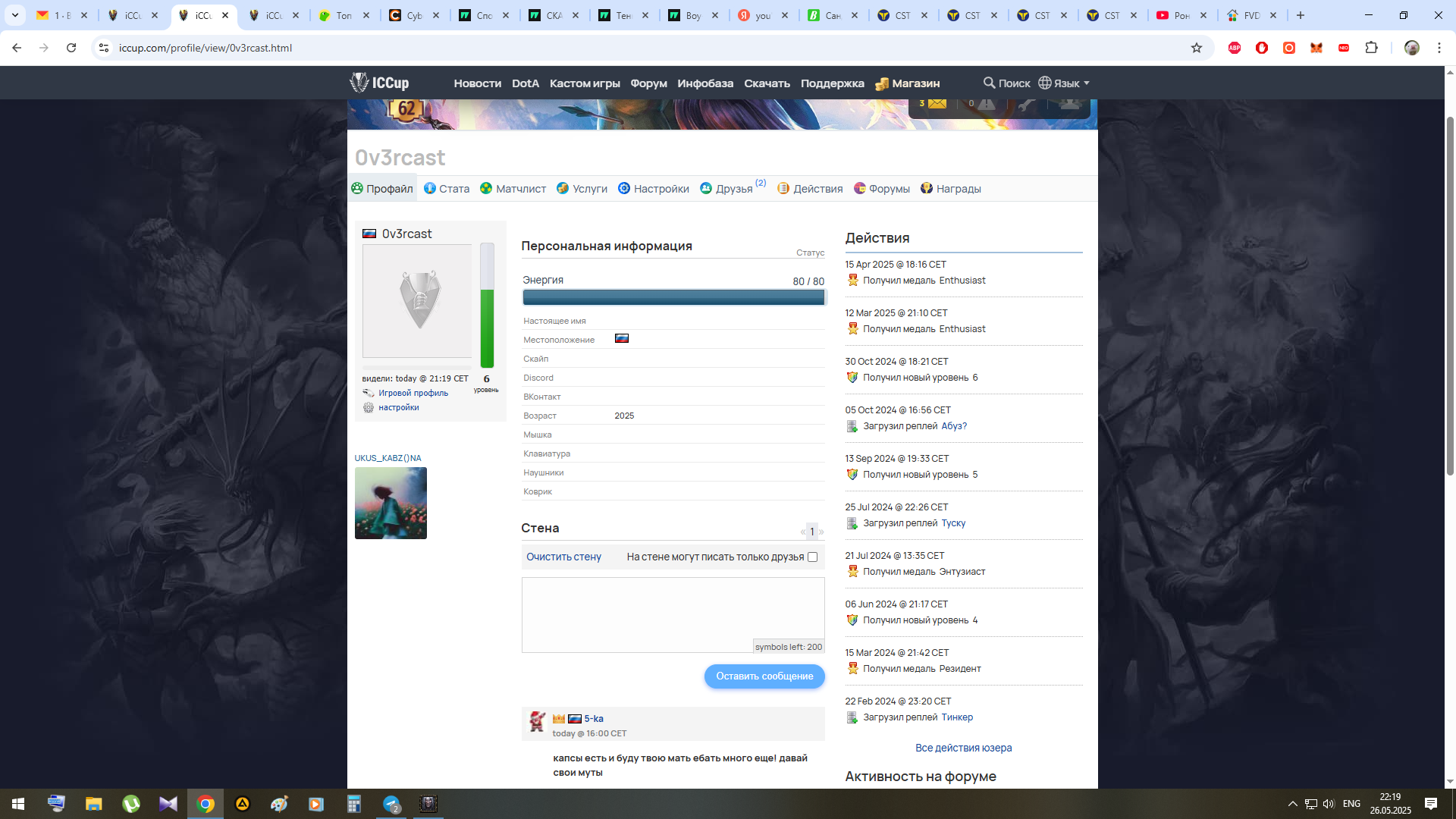Click the ICCup logo
1456x819 pixels.
pos(379,83)
